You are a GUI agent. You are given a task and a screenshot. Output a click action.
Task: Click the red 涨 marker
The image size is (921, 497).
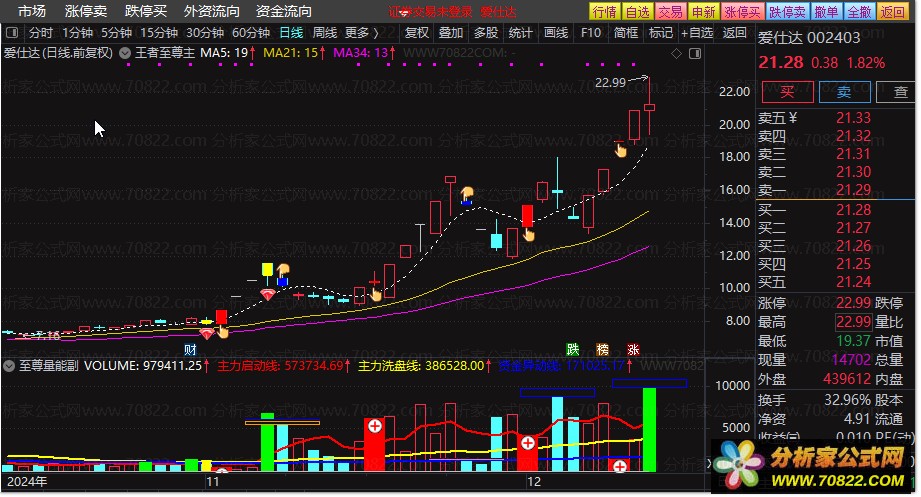coord(633,350)
